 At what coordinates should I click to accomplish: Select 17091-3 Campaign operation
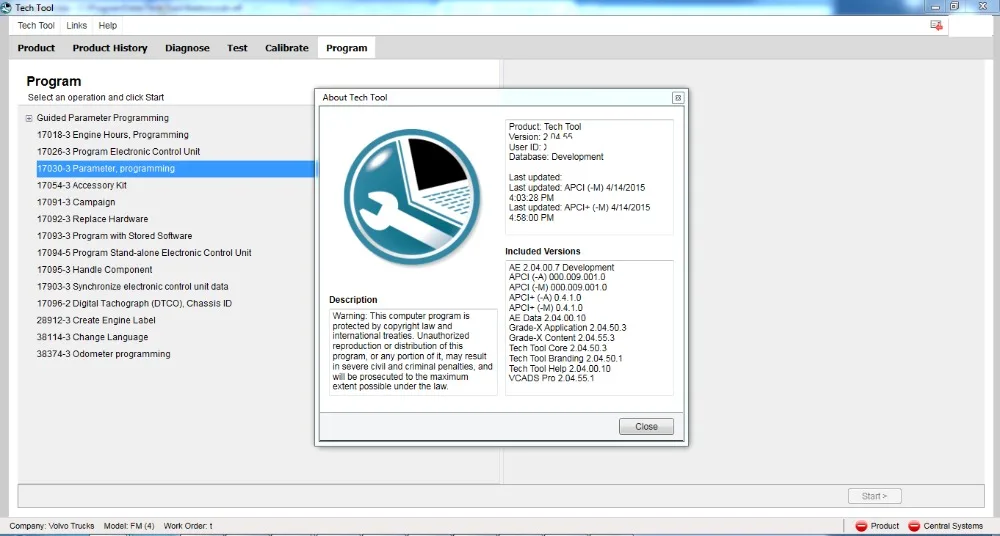(x=76, y=202)
